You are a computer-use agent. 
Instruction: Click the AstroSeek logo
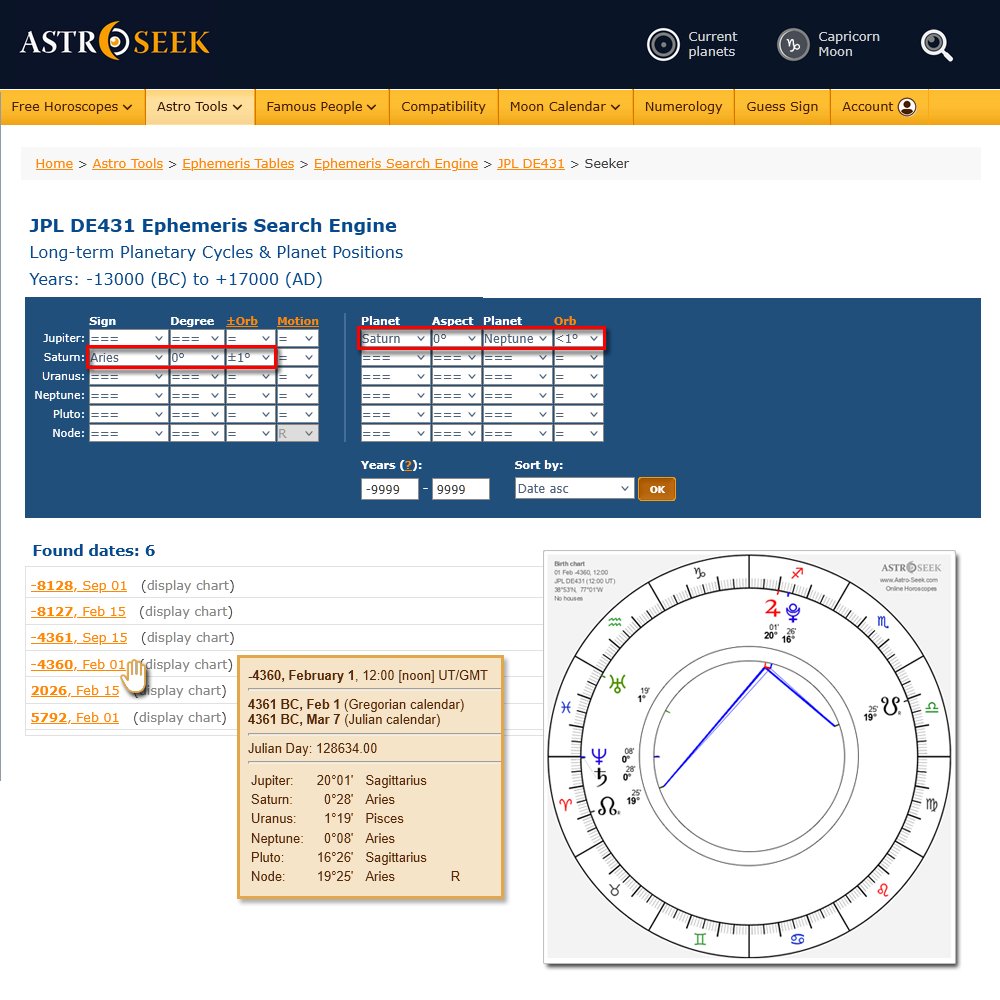tap(115, 41)
